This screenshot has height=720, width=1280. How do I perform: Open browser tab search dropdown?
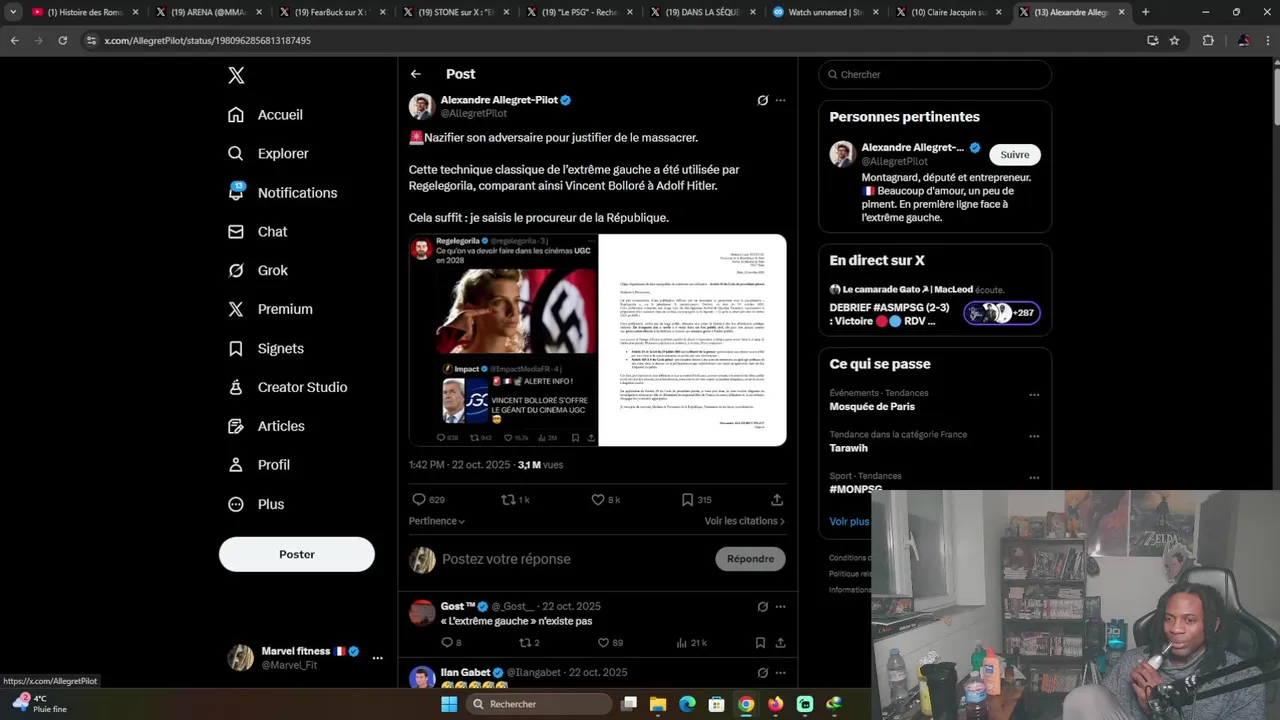point(13,12)
